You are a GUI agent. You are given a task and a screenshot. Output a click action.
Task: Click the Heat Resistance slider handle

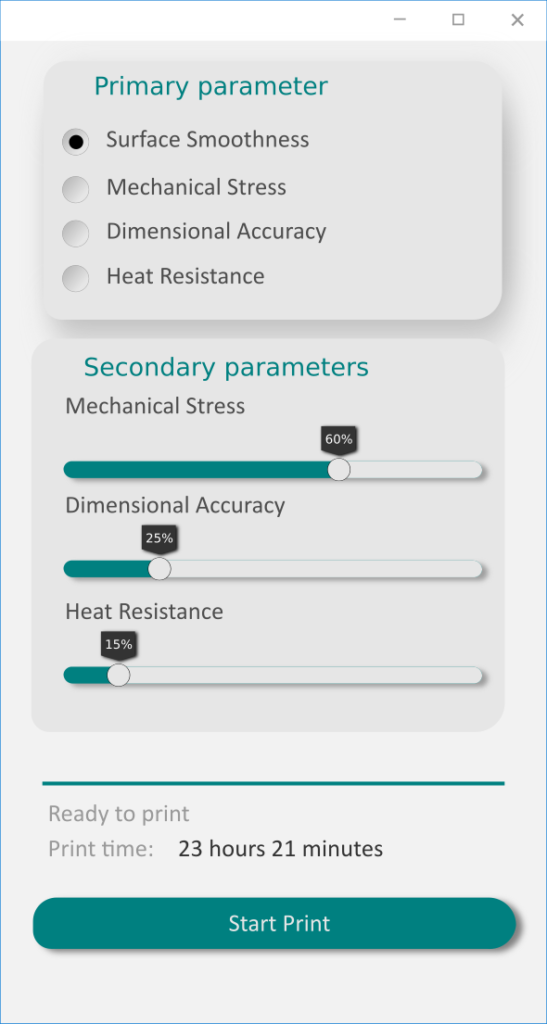[118, 675]
